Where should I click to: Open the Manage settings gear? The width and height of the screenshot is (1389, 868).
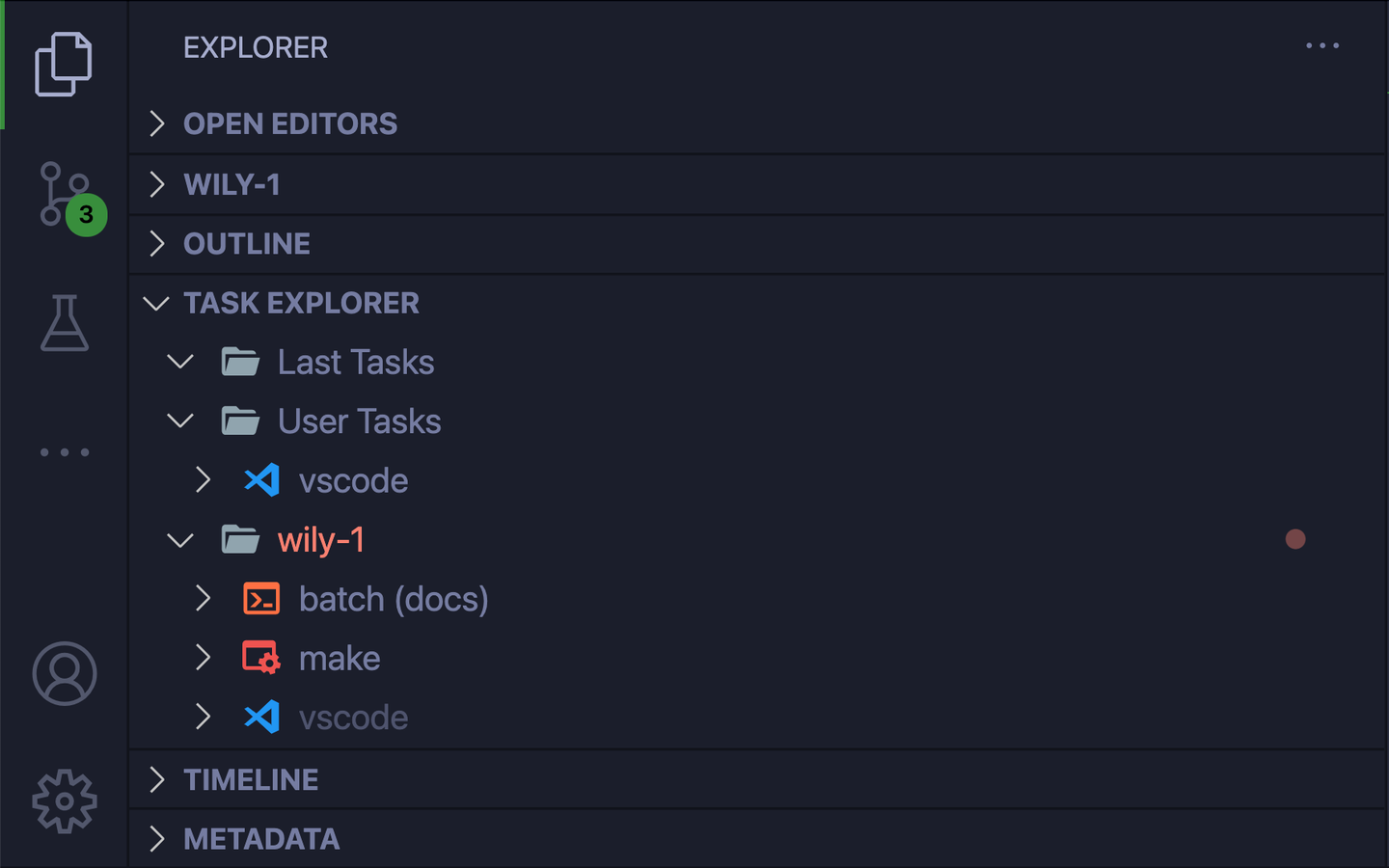(65, 800)
